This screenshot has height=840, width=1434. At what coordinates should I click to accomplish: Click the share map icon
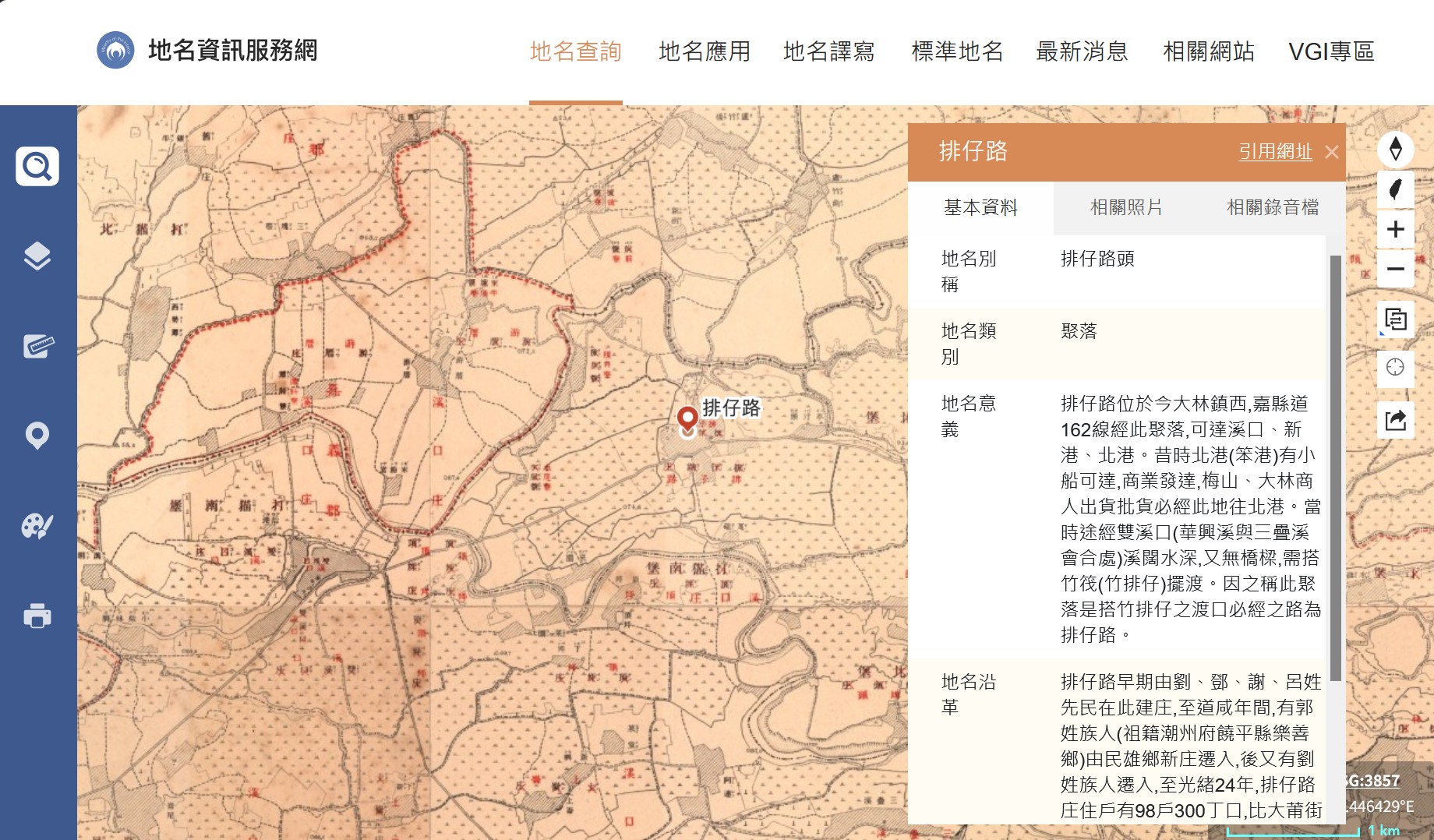(1396, 420)
